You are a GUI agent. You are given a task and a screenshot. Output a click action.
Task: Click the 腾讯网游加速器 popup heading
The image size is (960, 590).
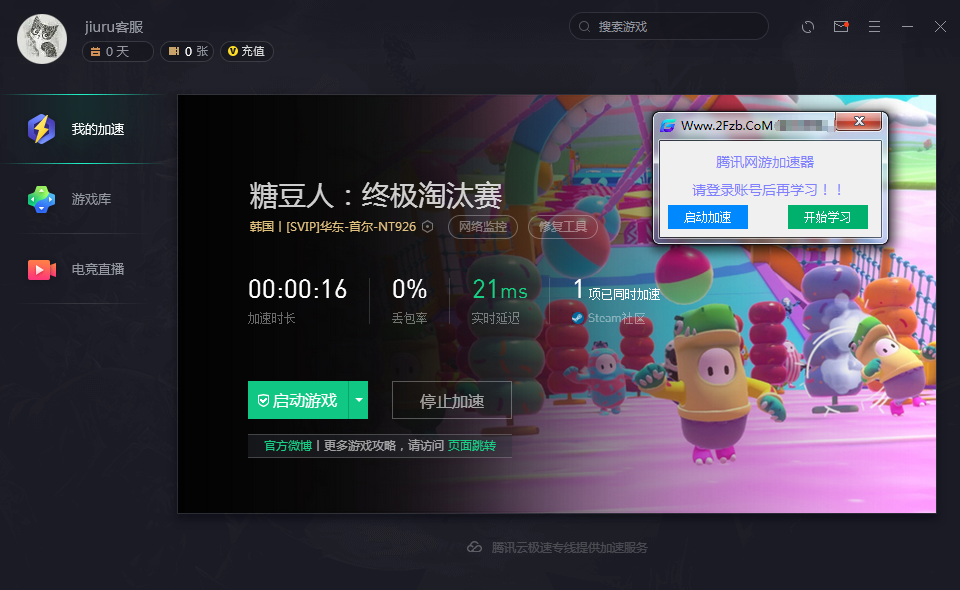click(x=765, y=162)
